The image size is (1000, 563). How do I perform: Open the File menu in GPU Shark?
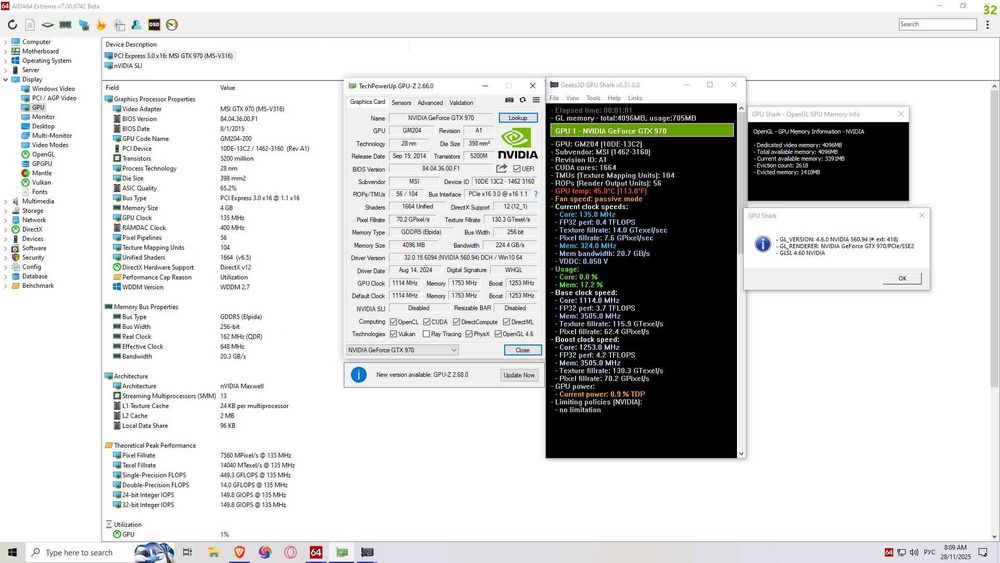pos(554,98)
